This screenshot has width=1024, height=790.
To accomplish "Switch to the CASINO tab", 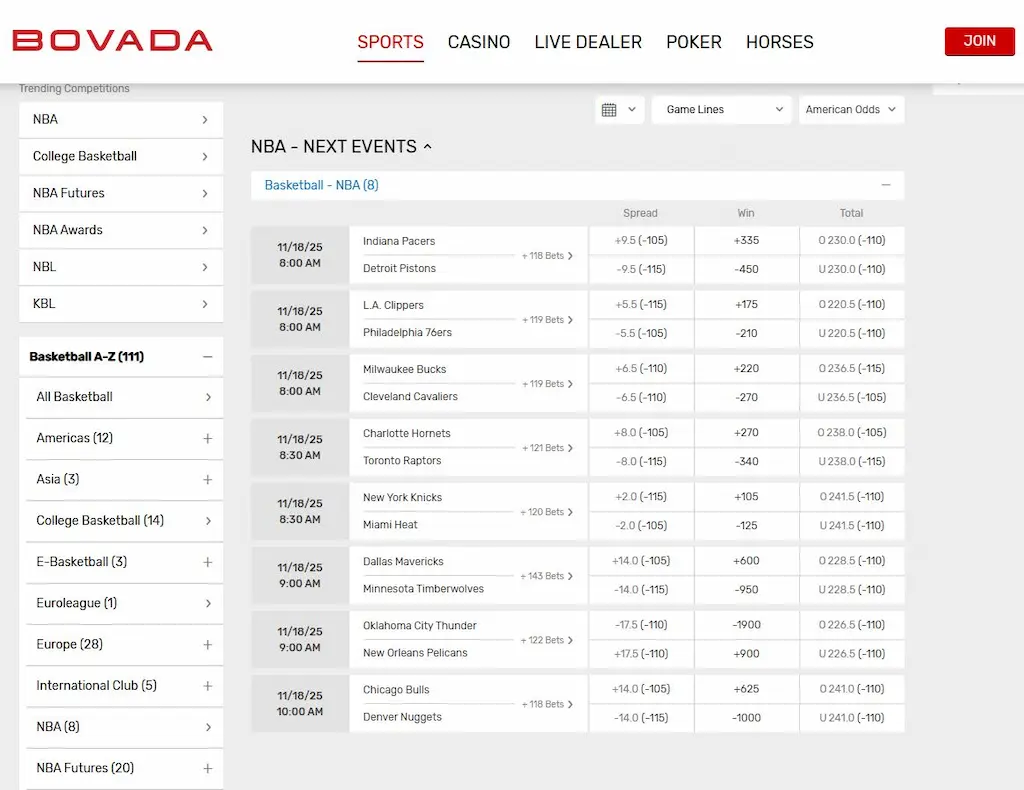I will tap(479, 42).
